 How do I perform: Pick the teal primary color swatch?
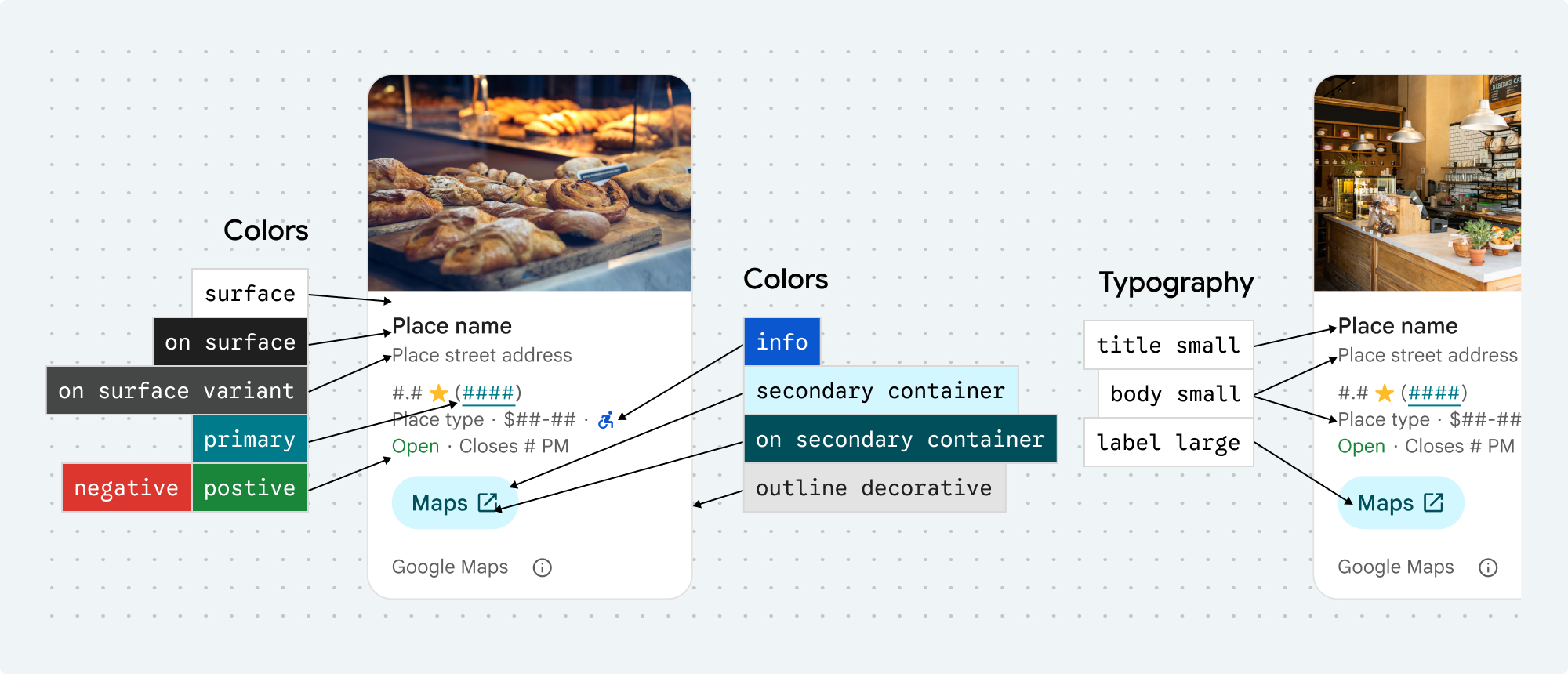[250, 439]
